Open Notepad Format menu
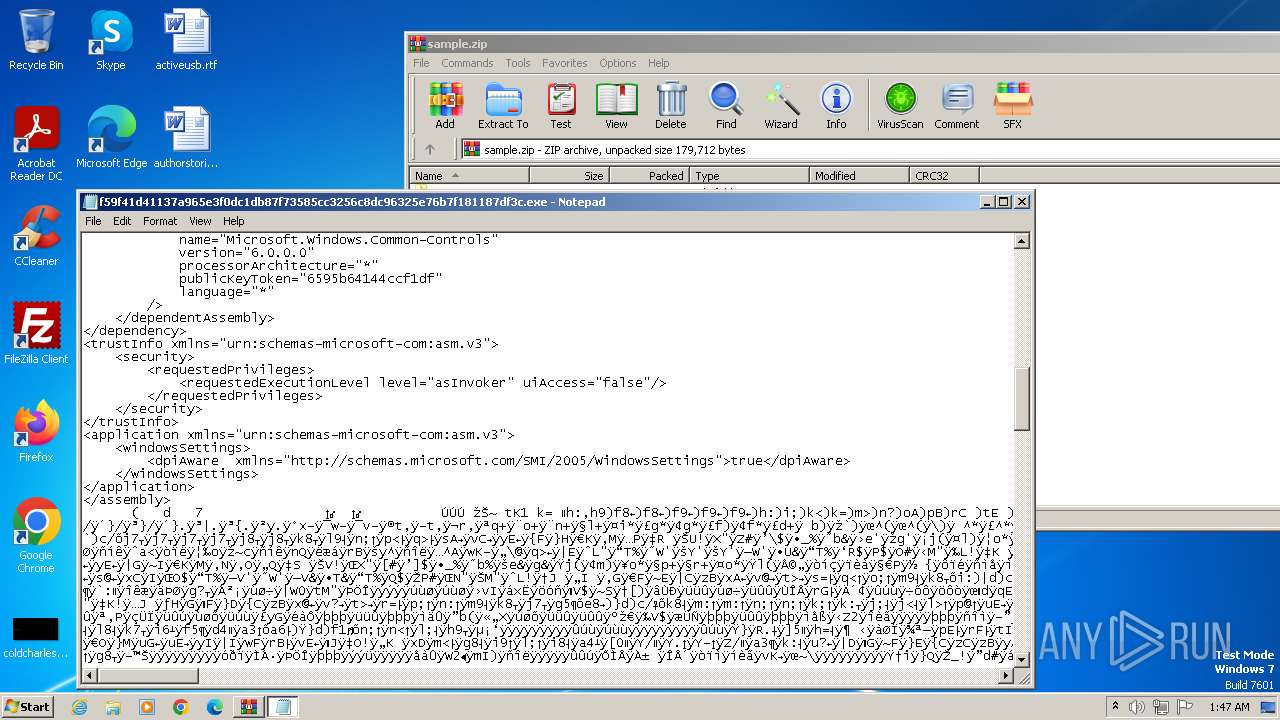This screenshot has width=1280, height=720. pos(159,221)
